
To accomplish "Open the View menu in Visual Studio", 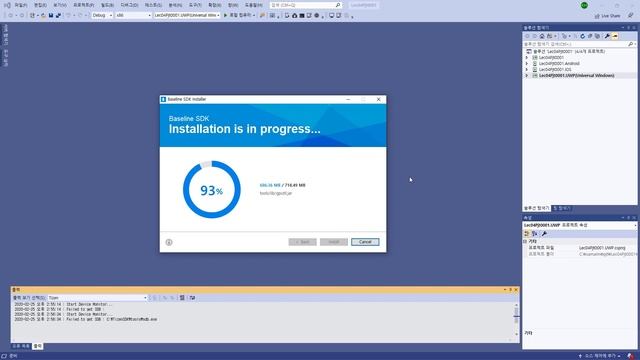I will coord(60,5).
